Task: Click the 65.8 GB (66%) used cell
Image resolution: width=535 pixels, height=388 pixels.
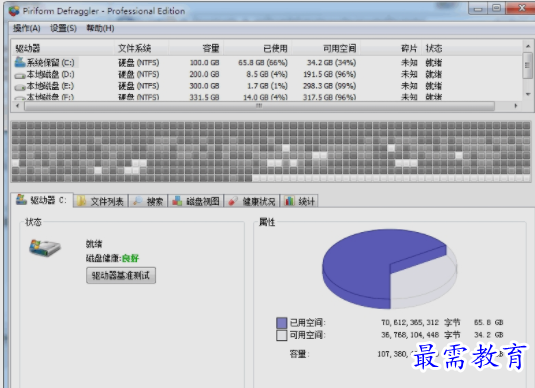Action: point(263,63)
